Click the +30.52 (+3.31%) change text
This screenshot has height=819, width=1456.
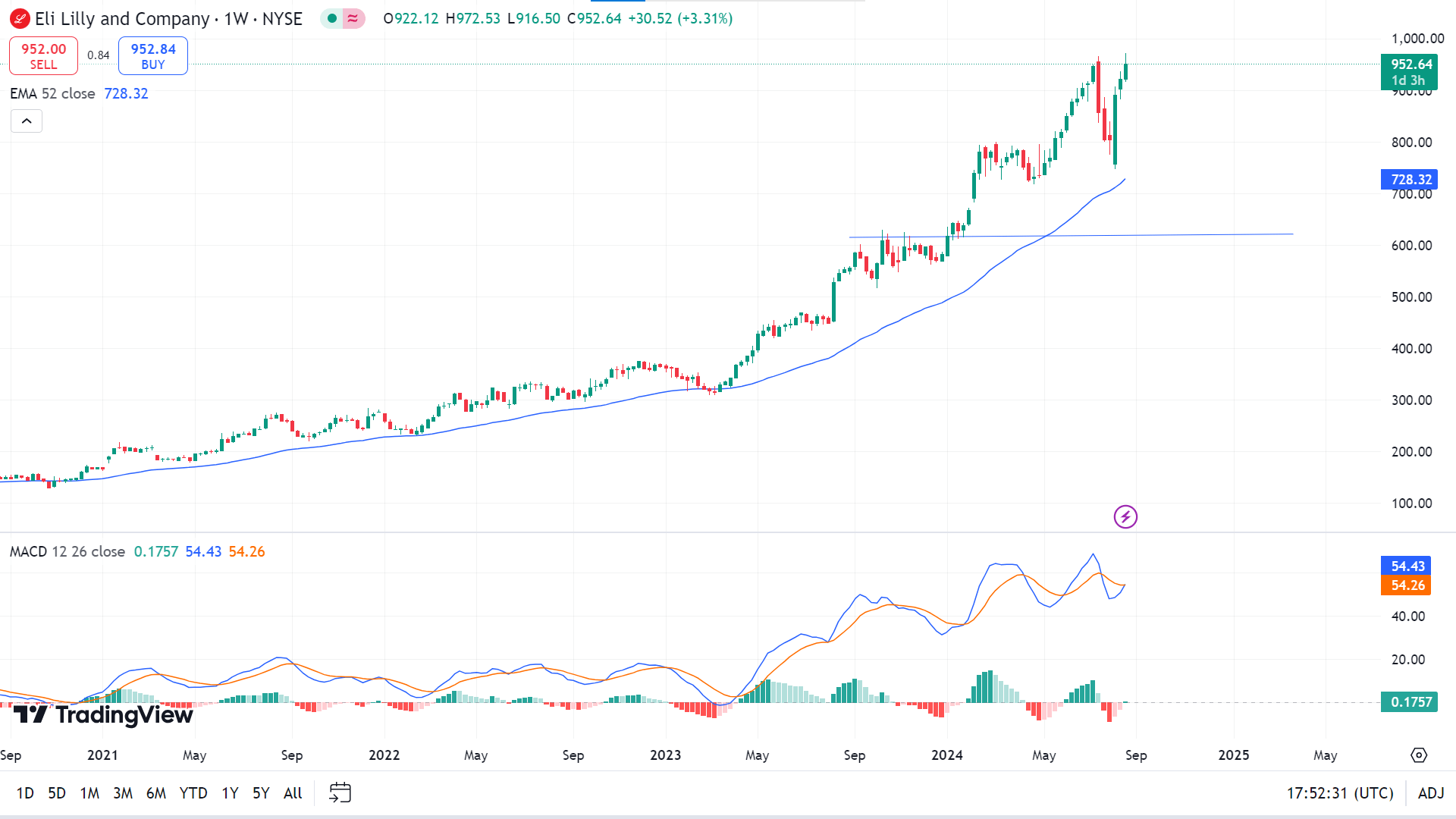(680, 18)
